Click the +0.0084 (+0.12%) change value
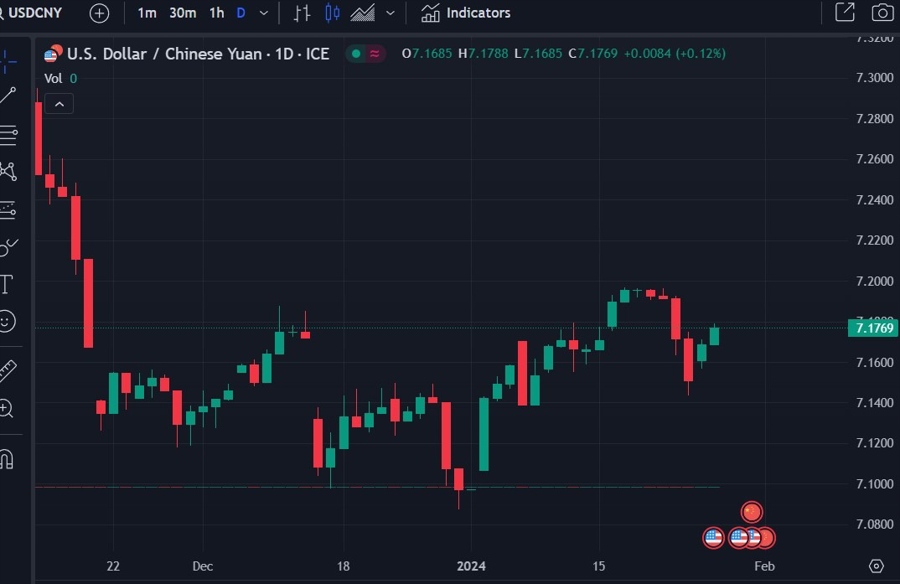Viewport: 900px width, 584px height. click(x=674, y=53)
